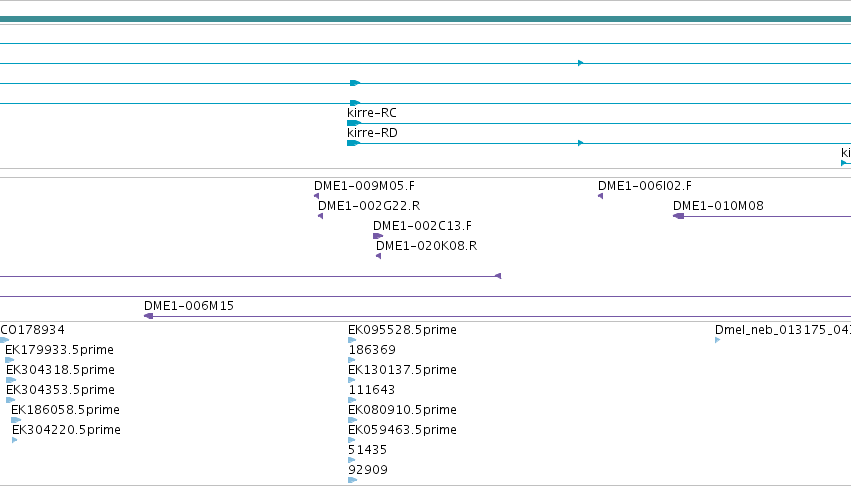Select the EK304220.5prime EST label
851x486 pixels.
[x=66, y=430]
